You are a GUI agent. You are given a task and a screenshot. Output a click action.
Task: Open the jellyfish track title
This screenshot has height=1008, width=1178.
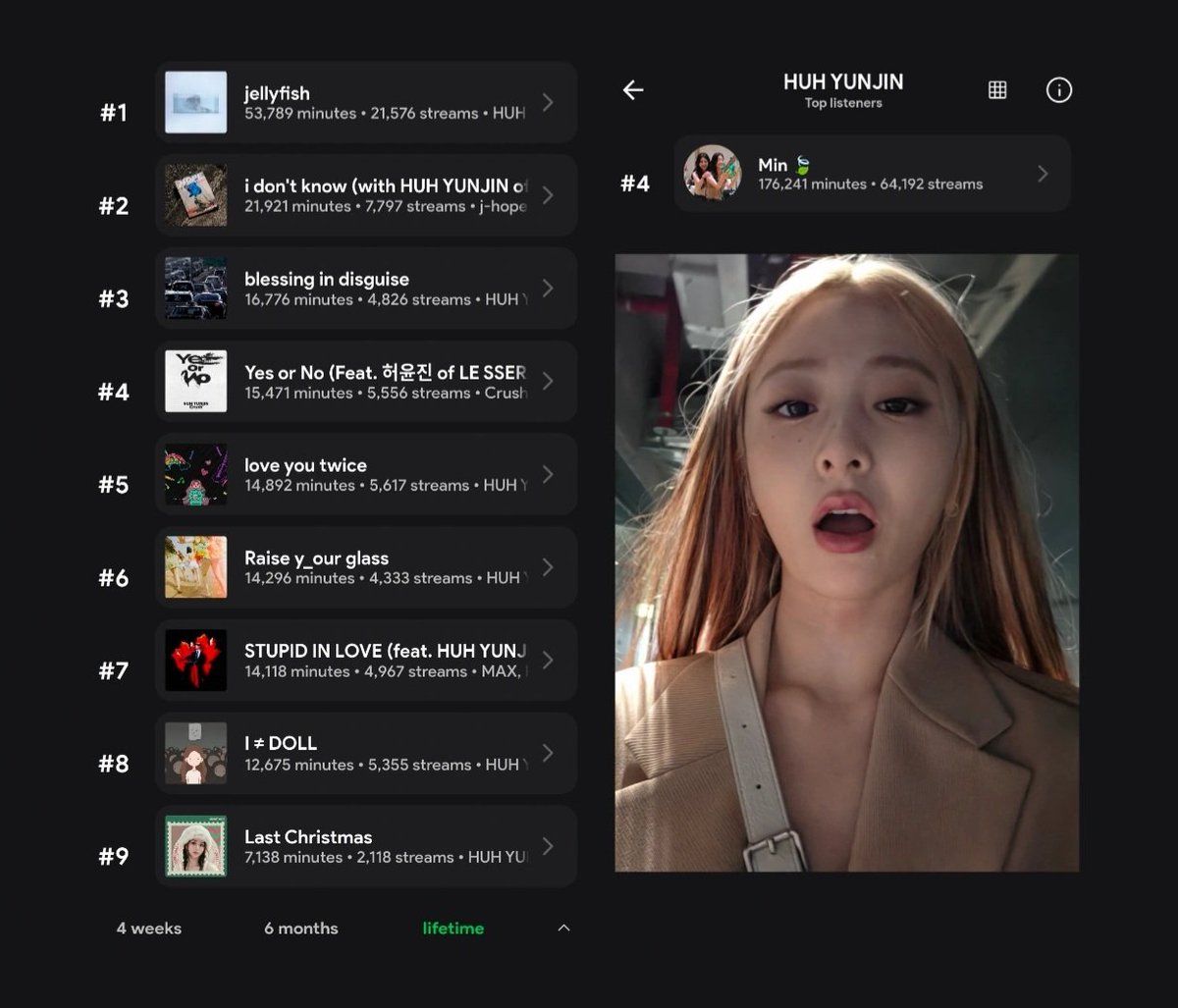click(277, 93)
